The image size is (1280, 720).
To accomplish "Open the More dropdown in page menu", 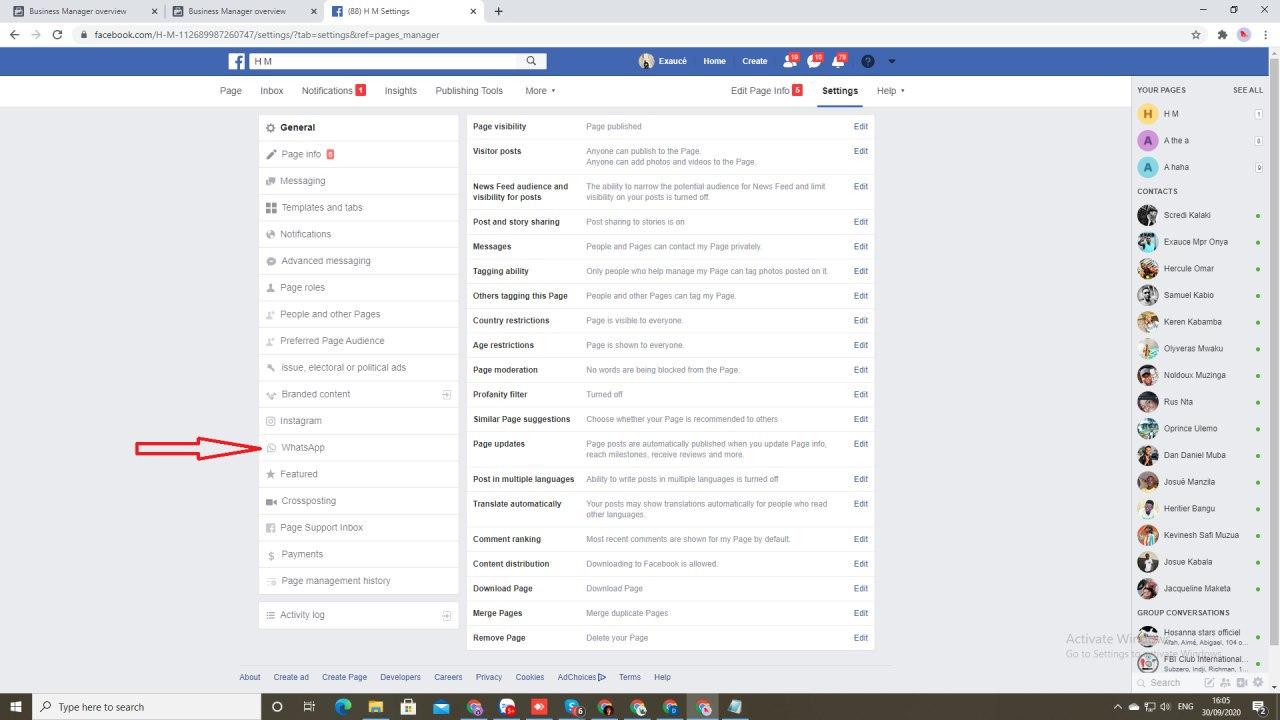I will pos(540,91).
